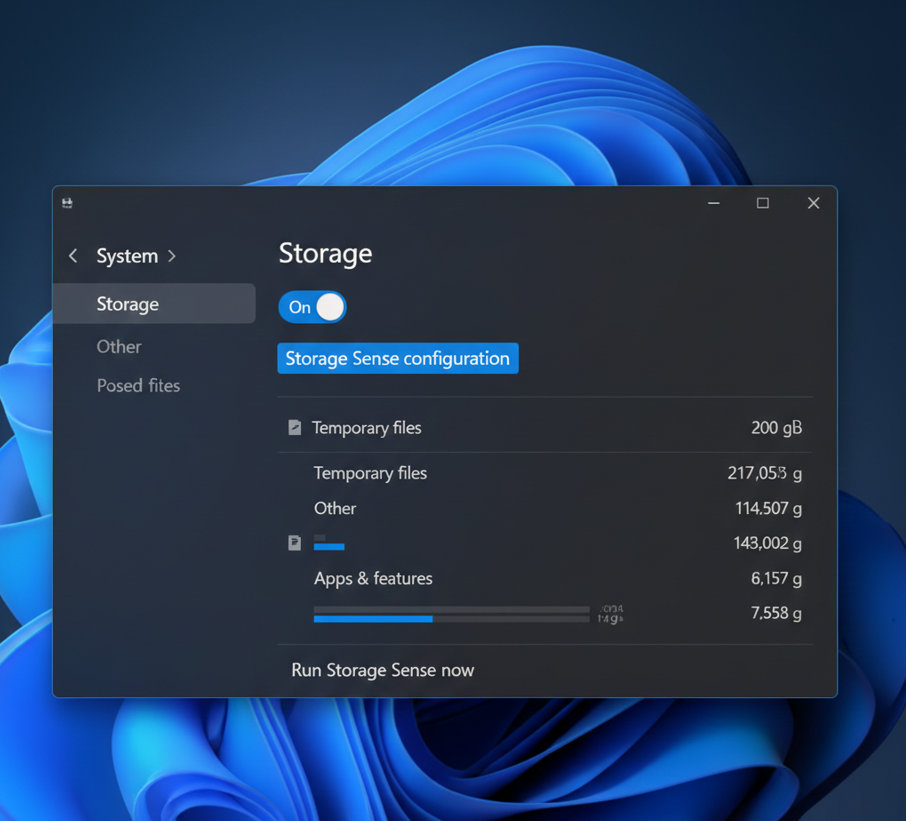Minimize the Settings window
This screenshot has width=906, height=821.
(x=714, y=203)
